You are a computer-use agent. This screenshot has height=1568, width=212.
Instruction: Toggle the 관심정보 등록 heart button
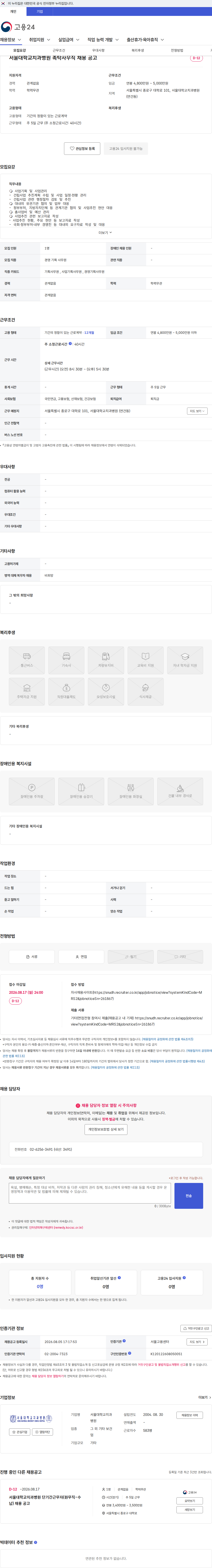pyautogui.click(x=82, y=149)
